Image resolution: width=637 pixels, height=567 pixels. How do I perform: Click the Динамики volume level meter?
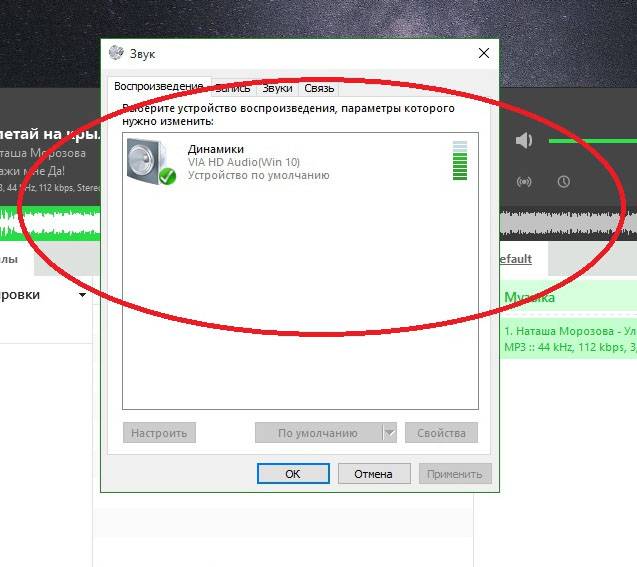pyautogui.click(x=460, y=160)
